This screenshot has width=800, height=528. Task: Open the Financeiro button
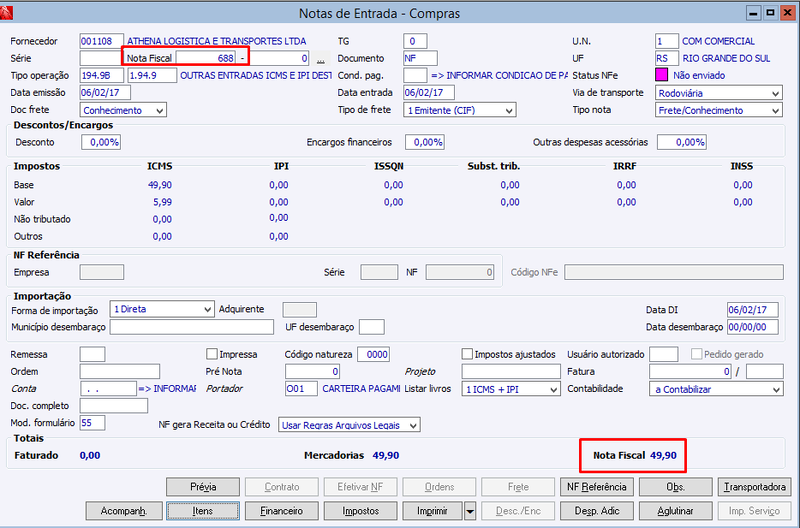click(x=282, y=511)
